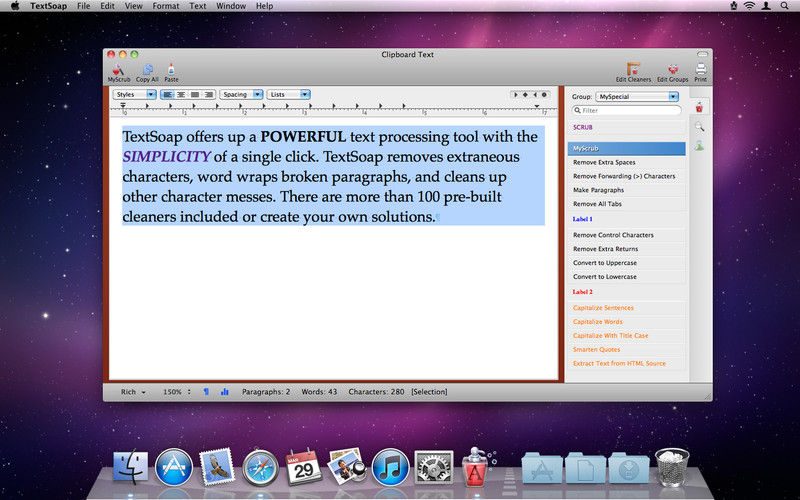Run the MyScrub toolbar cleaner
800x500 pixels.
pyautogui.click(x=118, y=72)
